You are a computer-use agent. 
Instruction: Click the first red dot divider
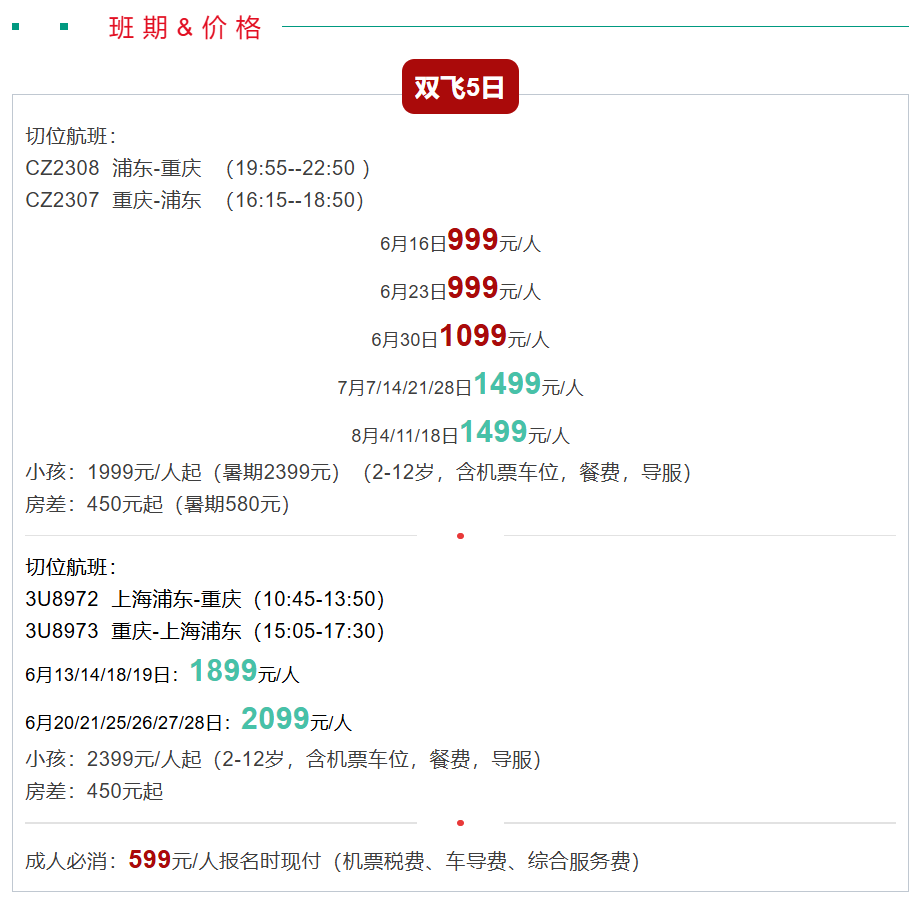pos(460,536)
